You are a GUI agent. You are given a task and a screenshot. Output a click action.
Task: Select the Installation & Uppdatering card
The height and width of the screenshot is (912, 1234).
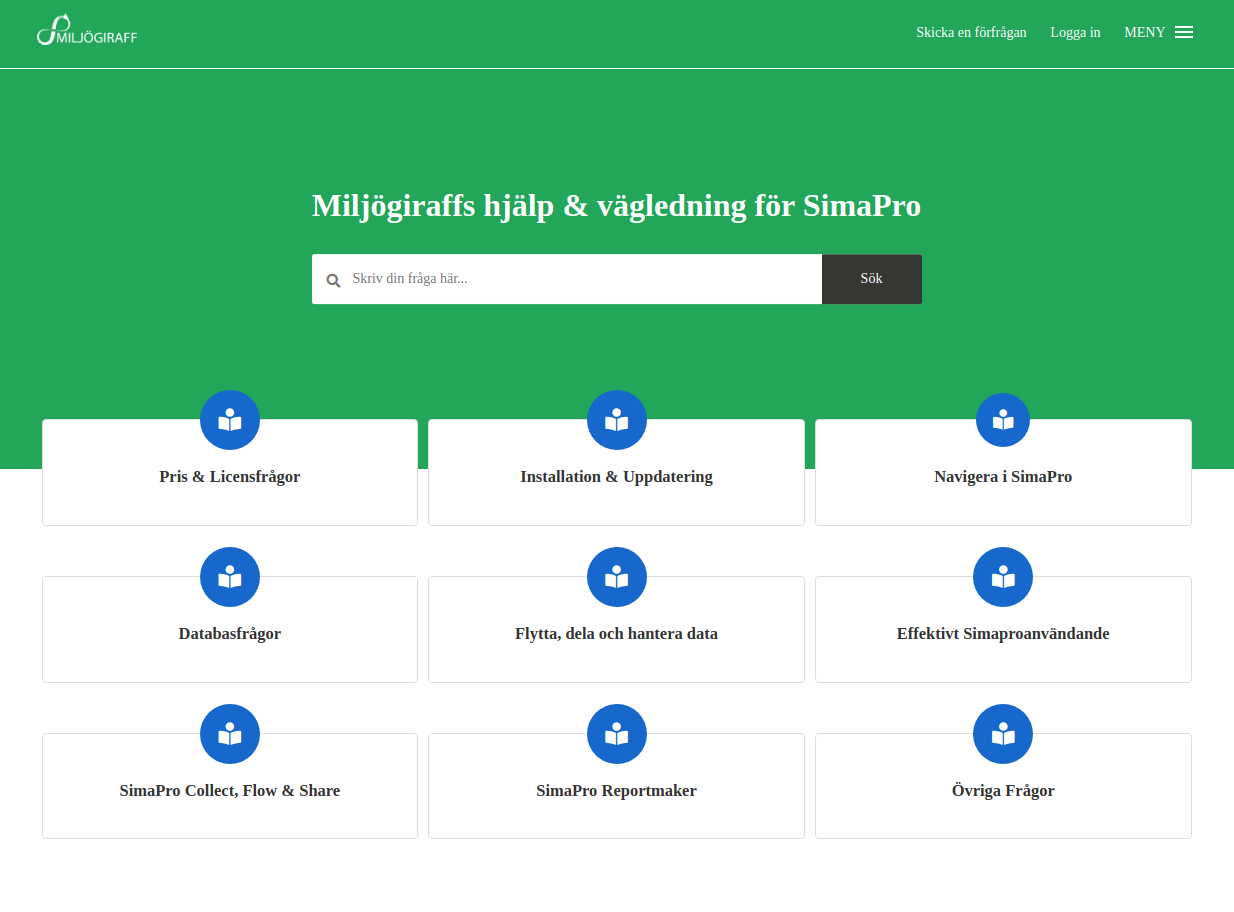point(616,477)
